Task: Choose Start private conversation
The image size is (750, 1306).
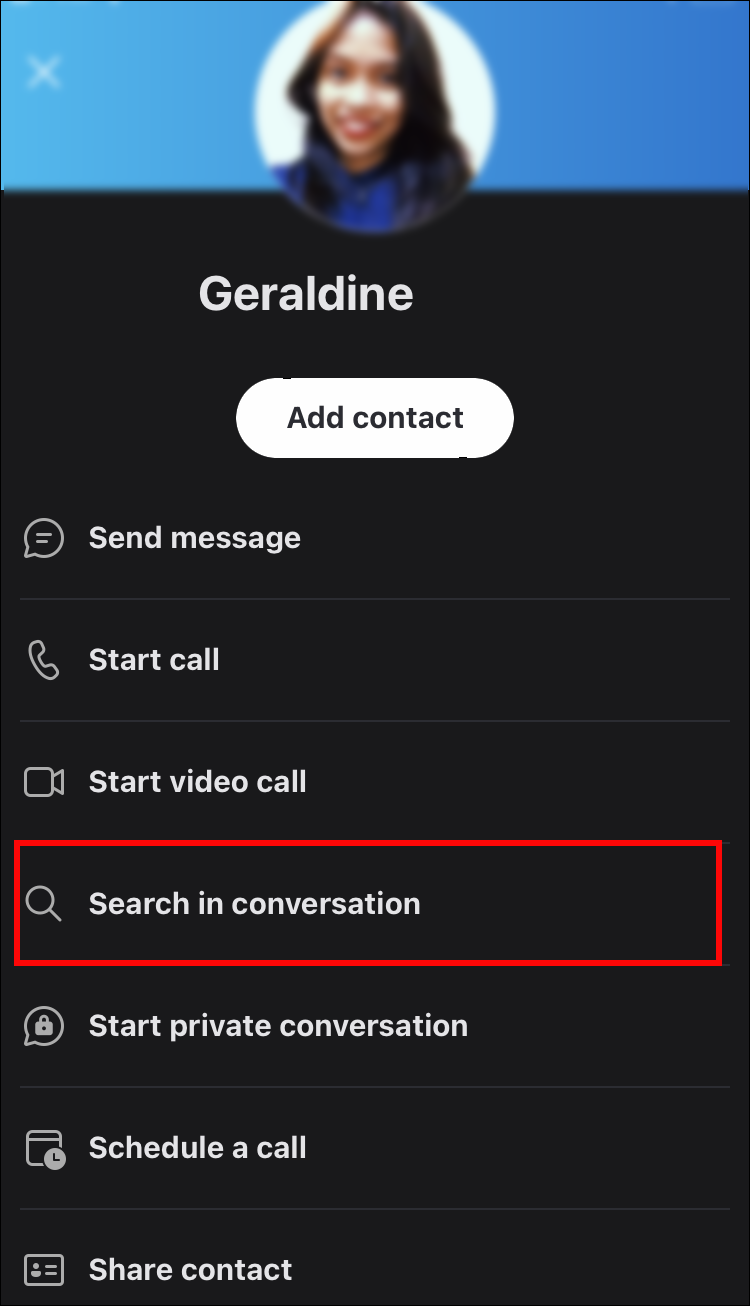Action: (375, 1026)
